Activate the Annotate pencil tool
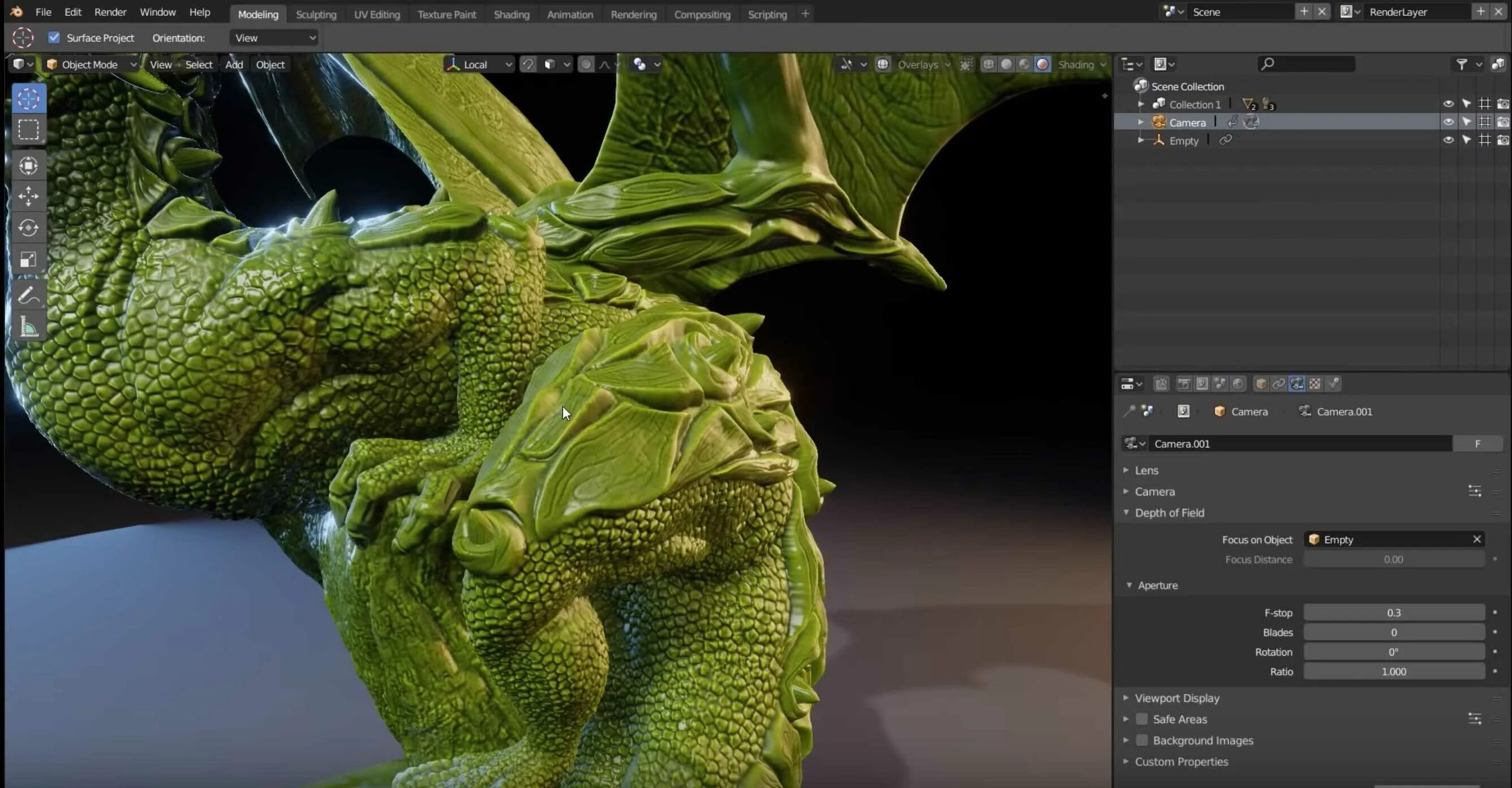 28,295
